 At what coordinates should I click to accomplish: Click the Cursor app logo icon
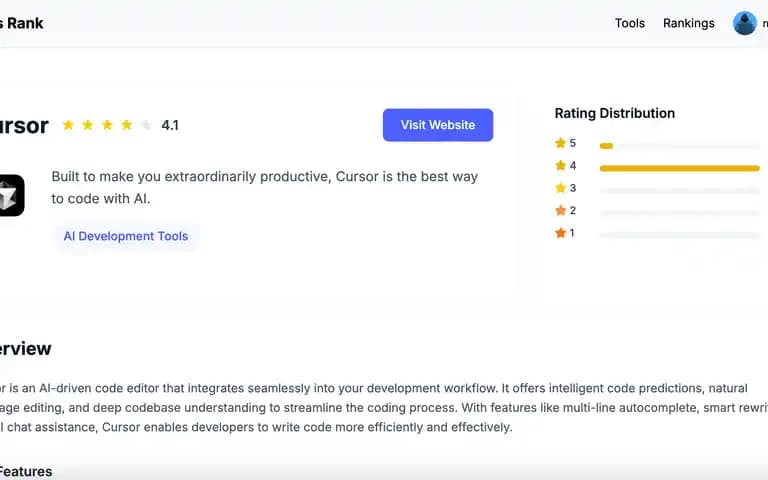pos(11,195)
